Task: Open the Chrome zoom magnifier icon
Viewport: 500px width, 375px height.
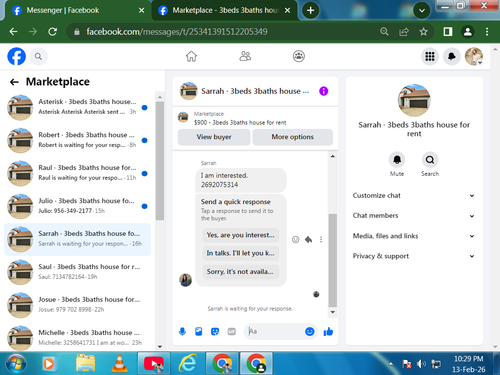Action: click(384, 32)
